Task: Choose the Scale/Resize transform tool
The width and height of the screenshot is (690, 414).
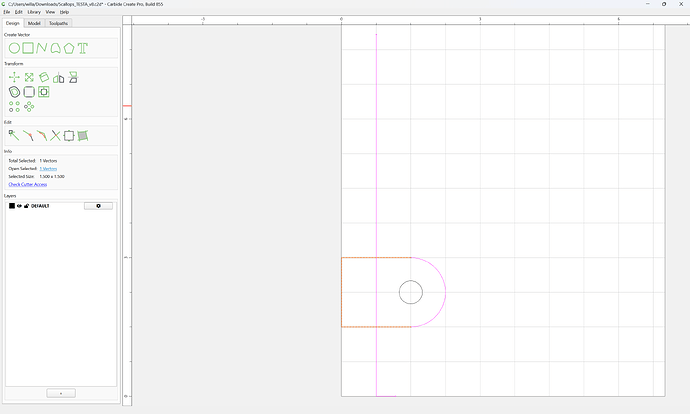Action: 29,77
